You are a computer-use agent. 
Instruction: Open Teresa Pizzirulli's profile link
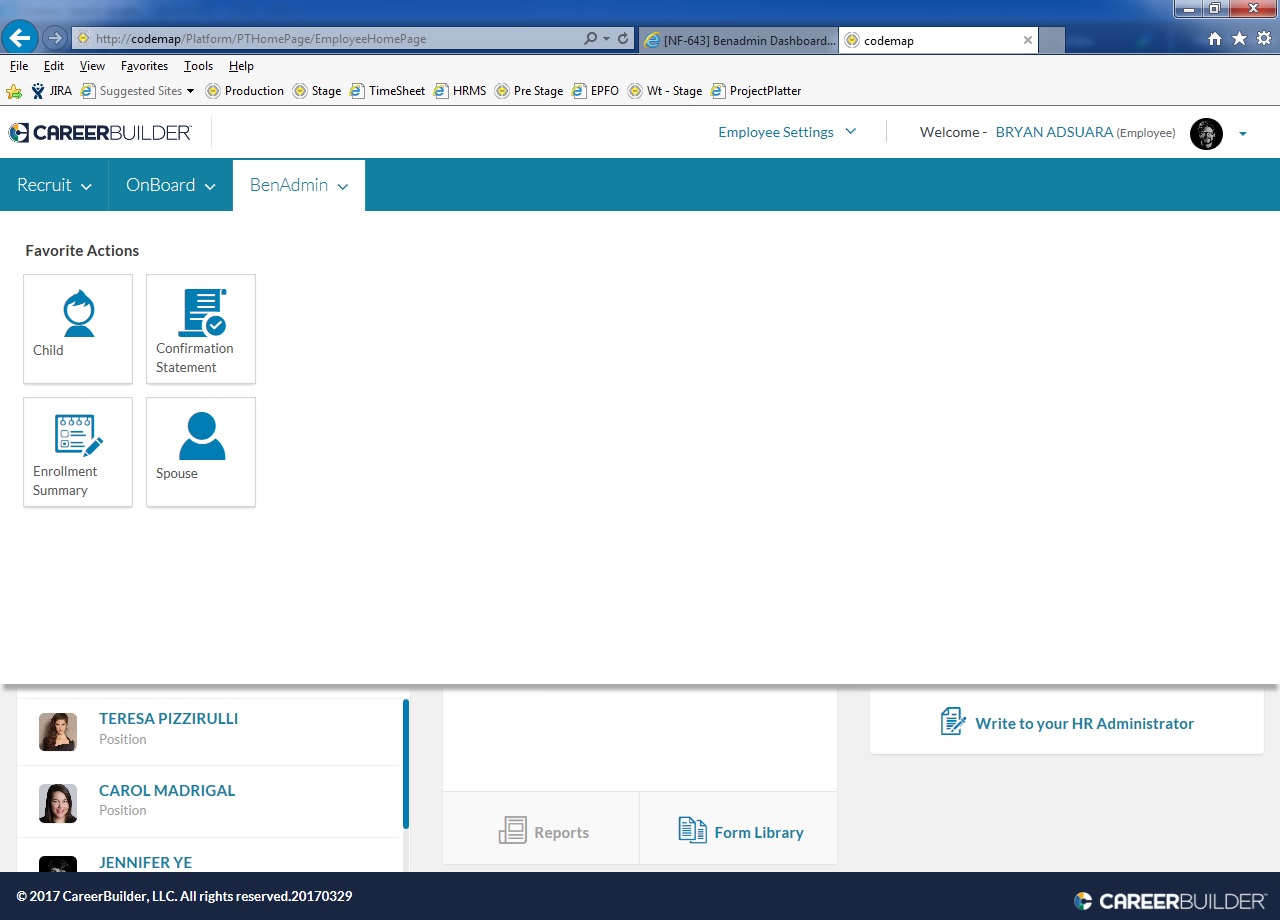(168, 718)
